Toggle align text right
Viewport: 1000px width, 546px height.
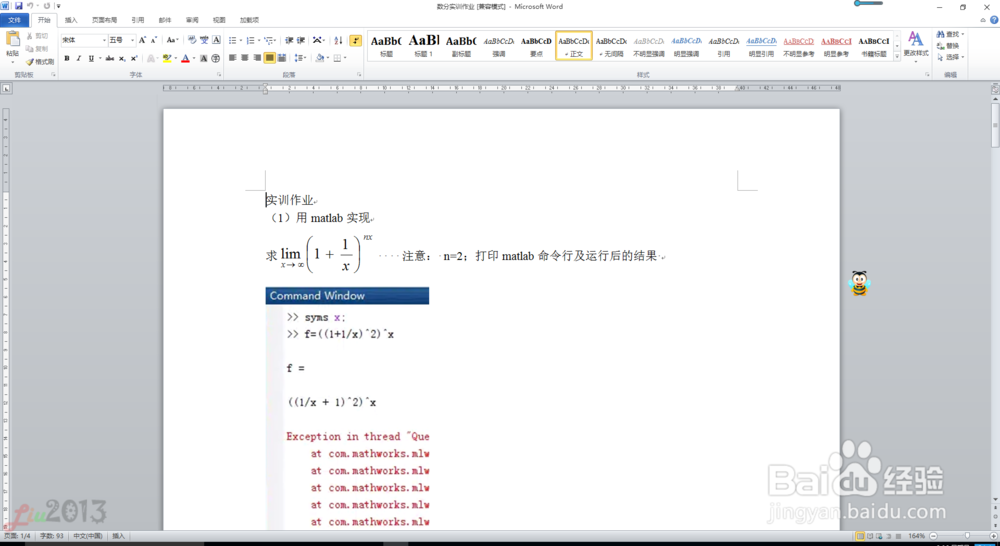click(257, 58)
